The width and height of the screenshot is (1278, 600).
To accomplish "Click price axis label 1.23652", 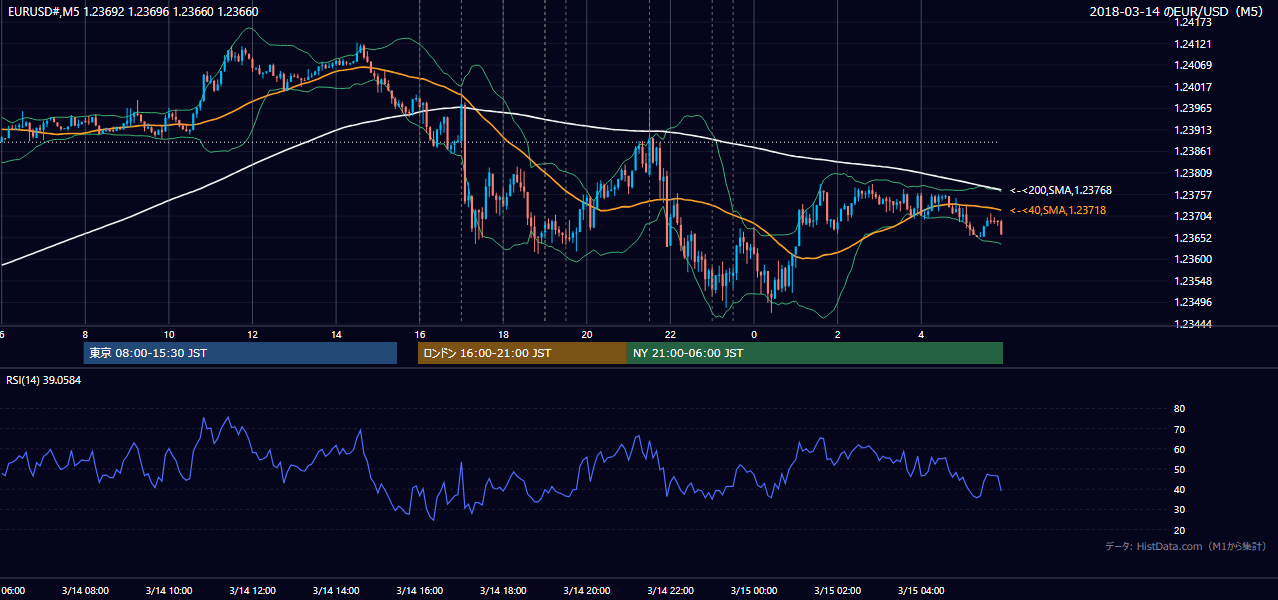I will click(x=1194, y=238).
